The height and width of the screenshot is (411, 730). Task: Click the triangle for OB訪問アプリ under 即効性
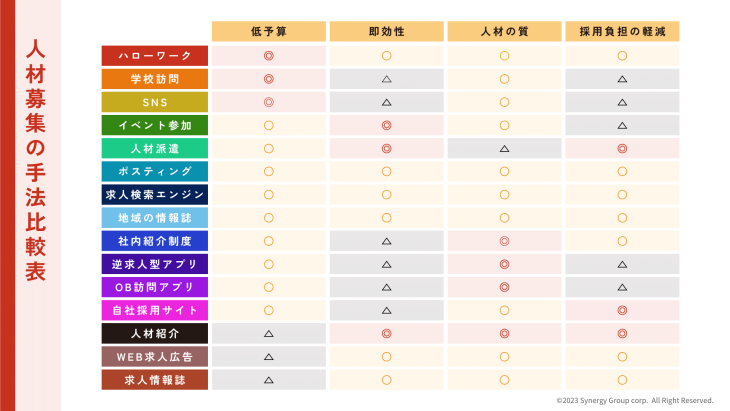(x=386, y=287)
